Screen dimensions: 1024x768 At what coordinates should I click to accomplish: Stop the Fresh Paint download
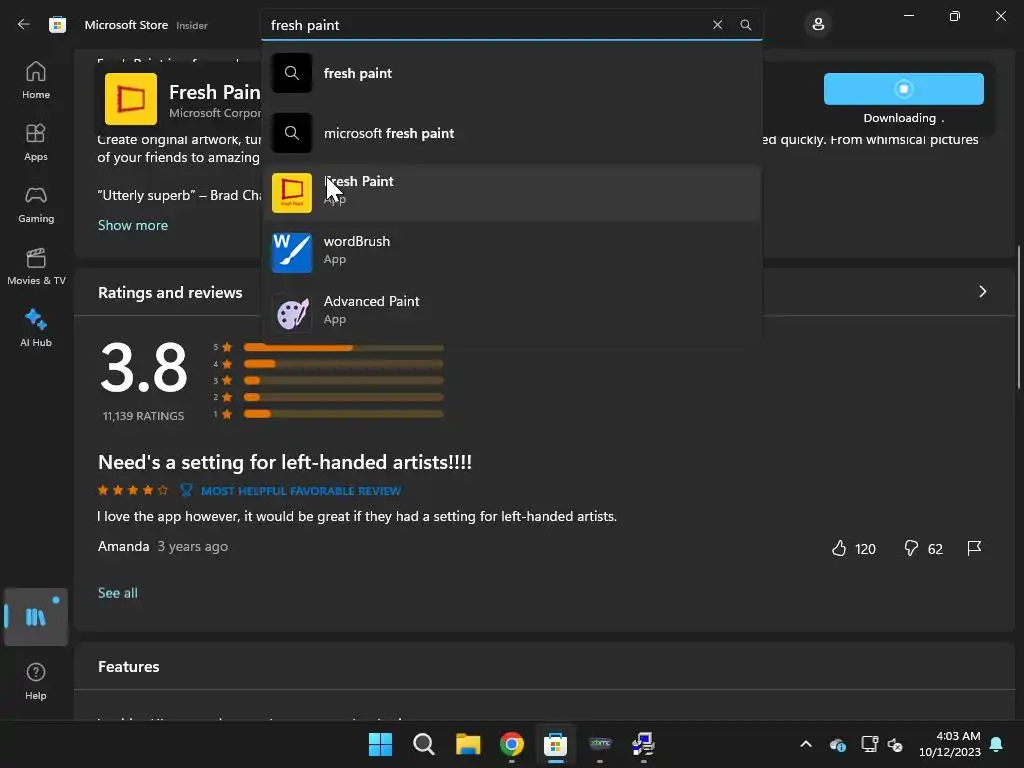tap(903, 89)
